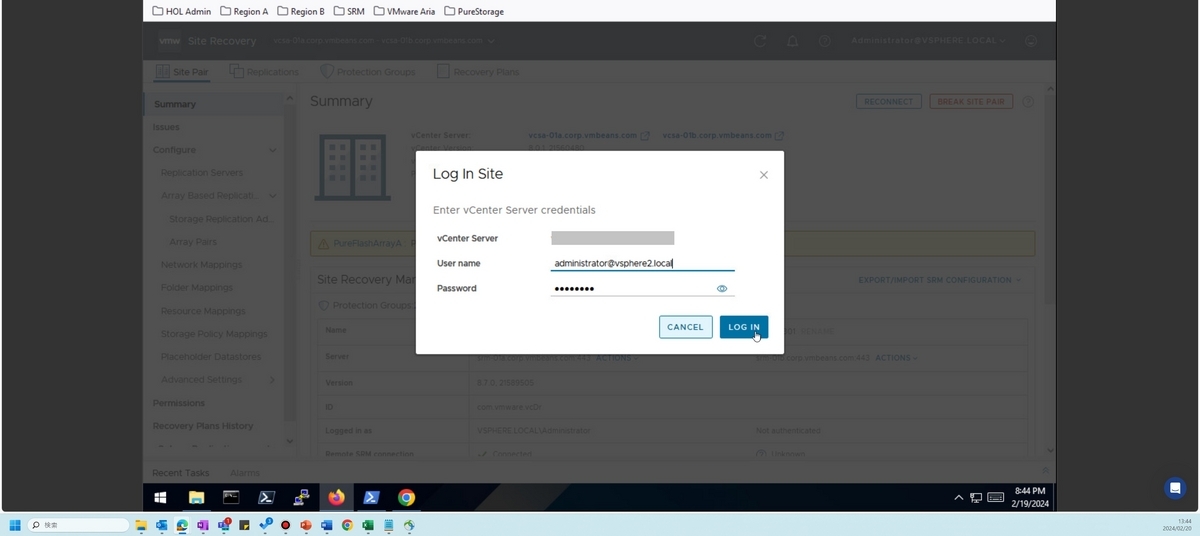This screenshot has width=1200, height=536.
Task: Cancel the Log In Site dialog
Action: pos(685,327)
